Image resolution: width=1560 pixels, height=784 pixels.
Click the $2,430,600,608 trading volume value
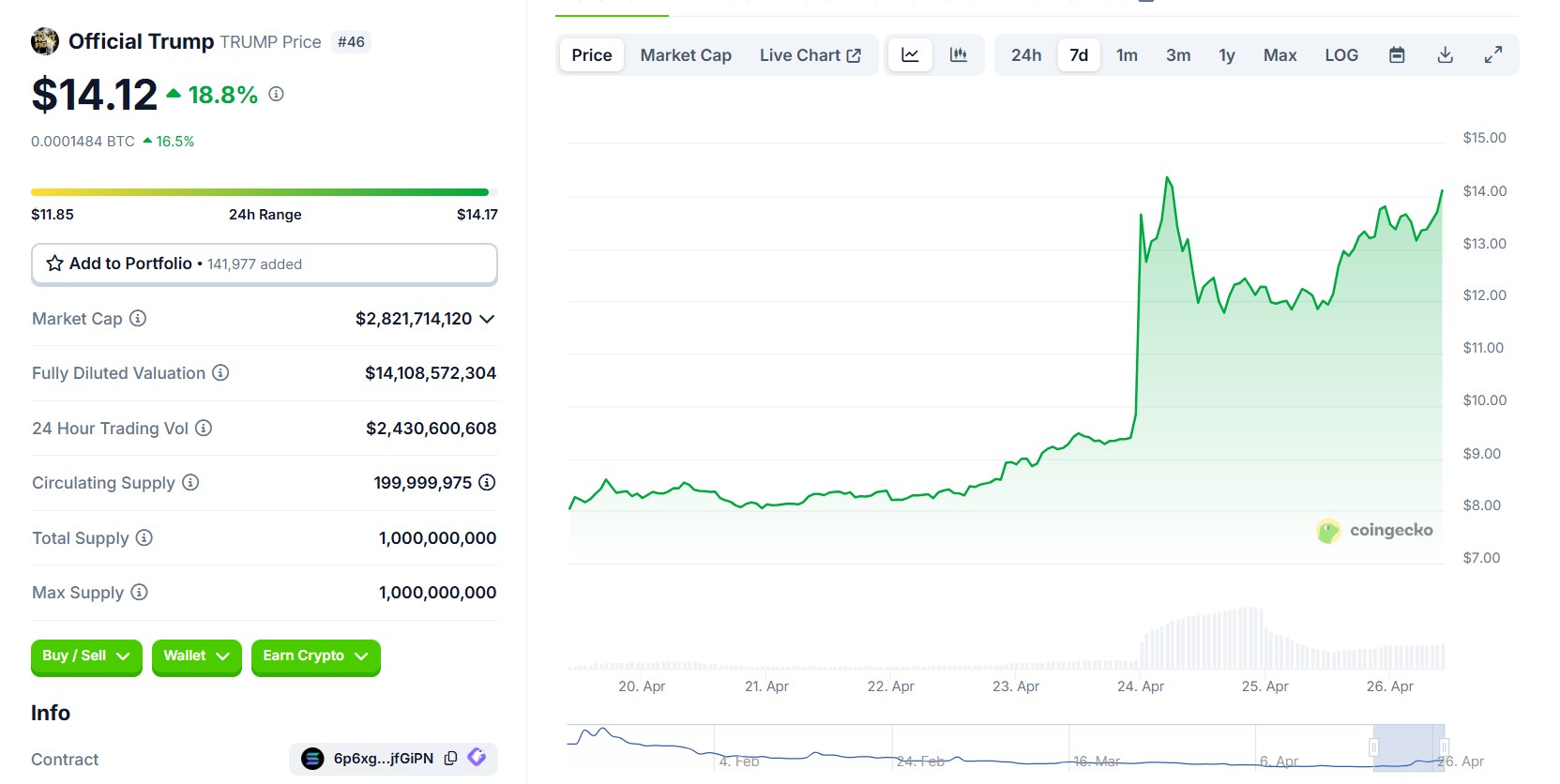click(x=432, y=429)
